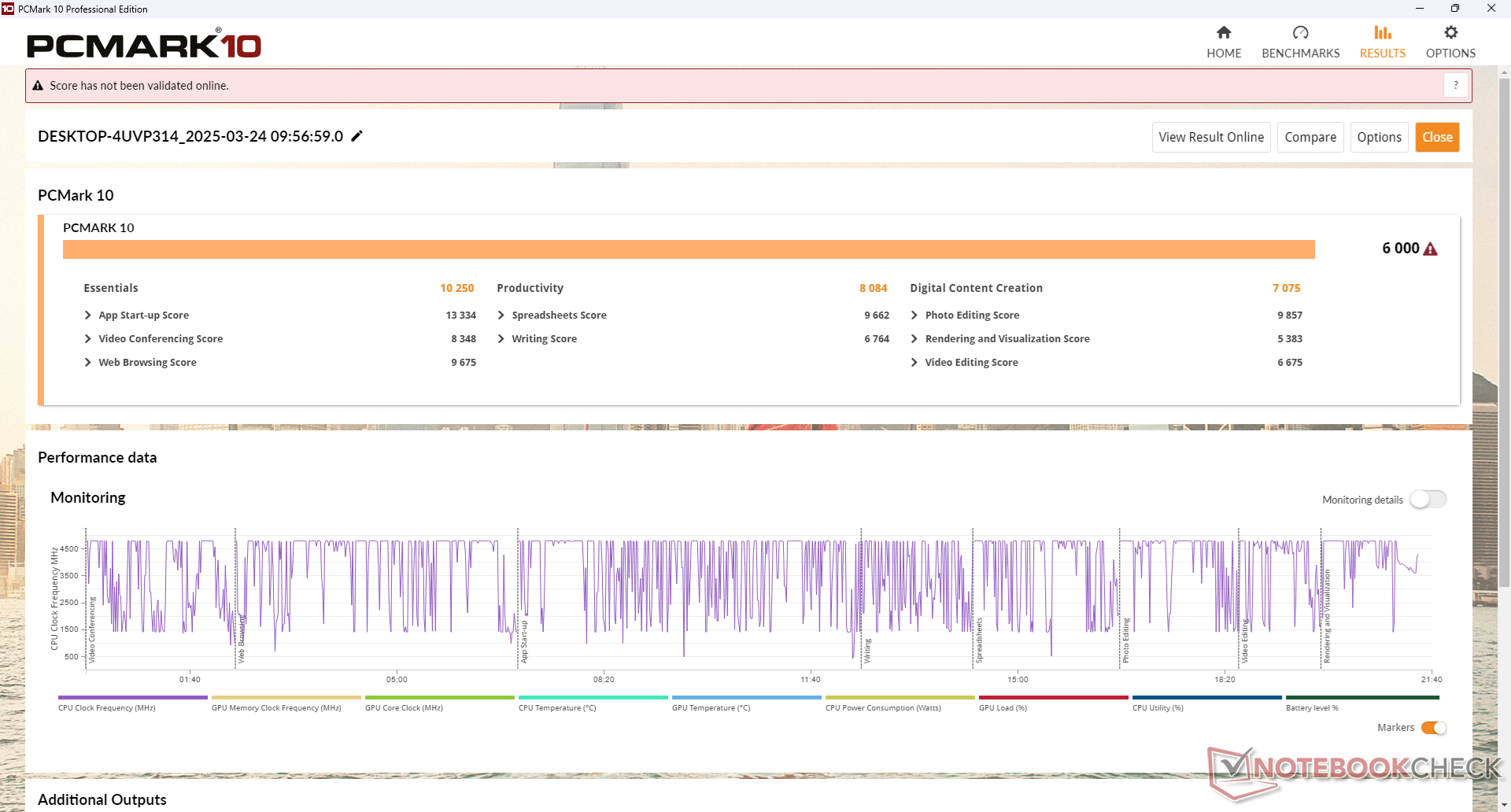
Task: Click the Productivity score 8 084
Action: (x=874, y=288)
